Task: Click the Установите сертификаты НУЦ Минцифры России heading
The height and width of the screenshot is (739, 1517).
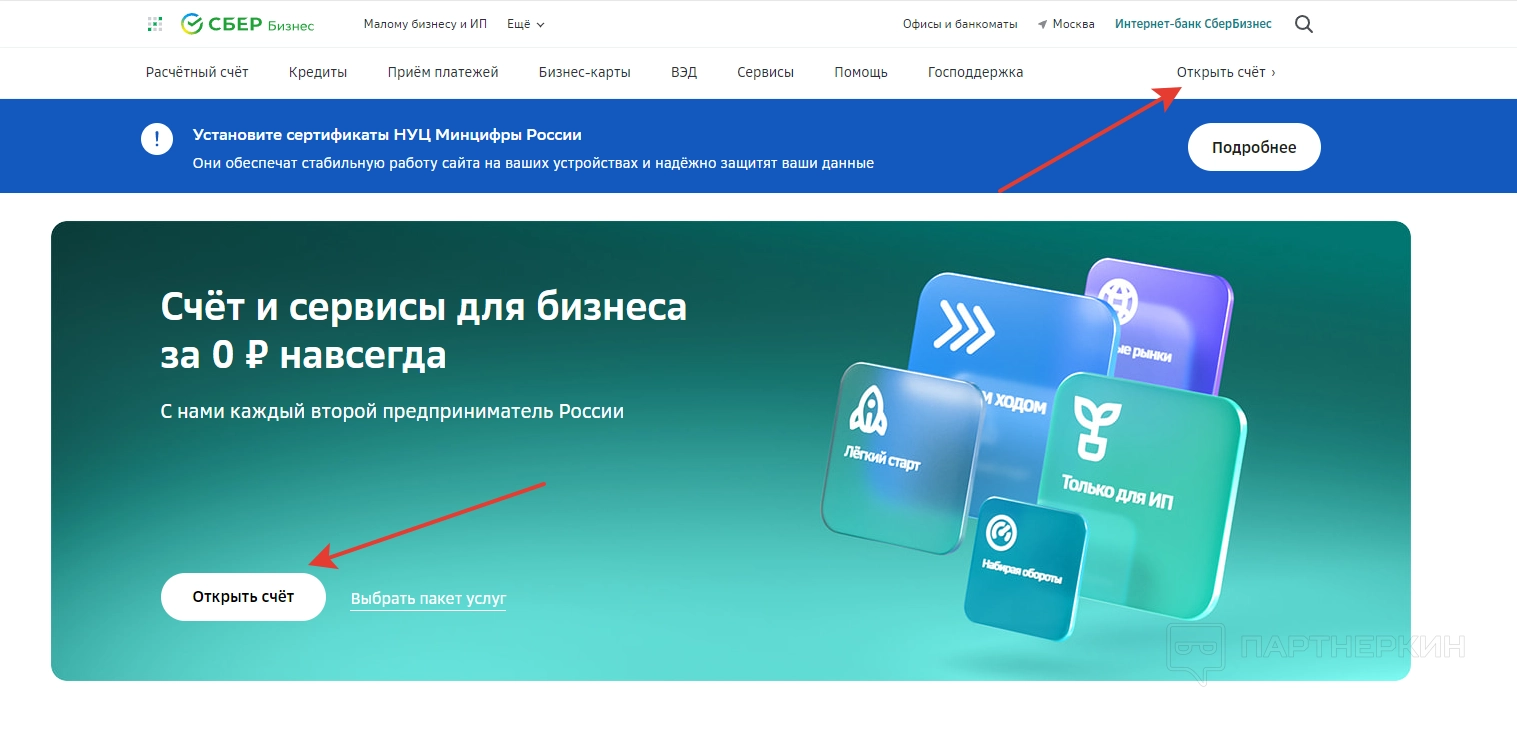Action: [x=387, y=135]
